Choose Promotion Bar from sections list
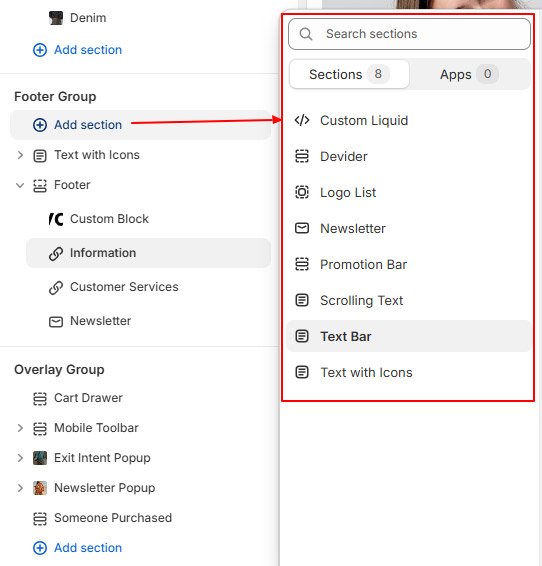 tap(409, 264)
